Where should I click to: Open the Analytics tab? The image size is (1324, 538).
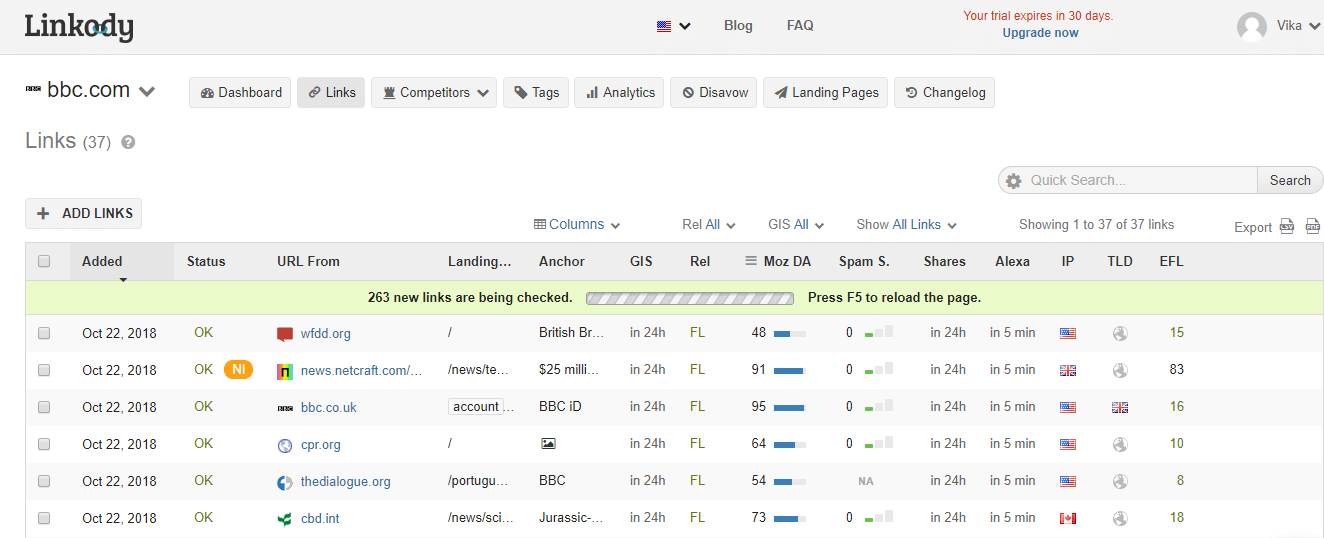coord(619,92)
